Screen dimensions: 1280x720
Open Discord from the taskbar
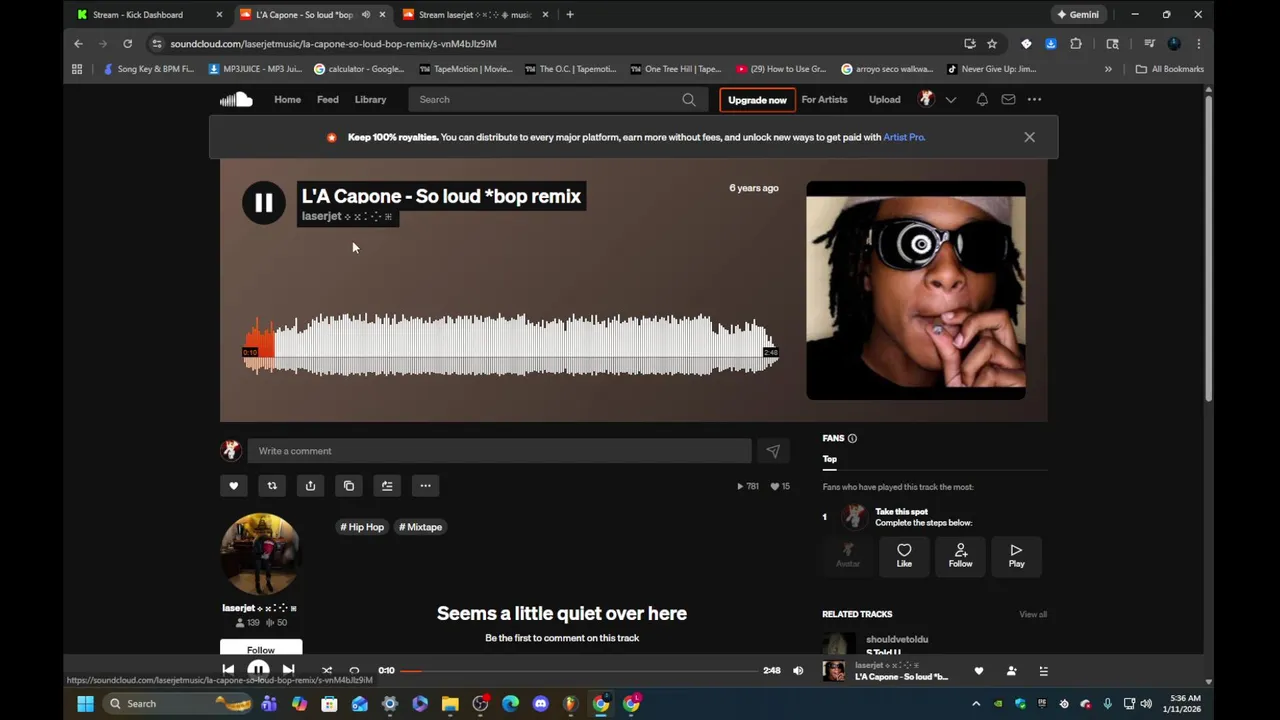(x=541, y=704)
